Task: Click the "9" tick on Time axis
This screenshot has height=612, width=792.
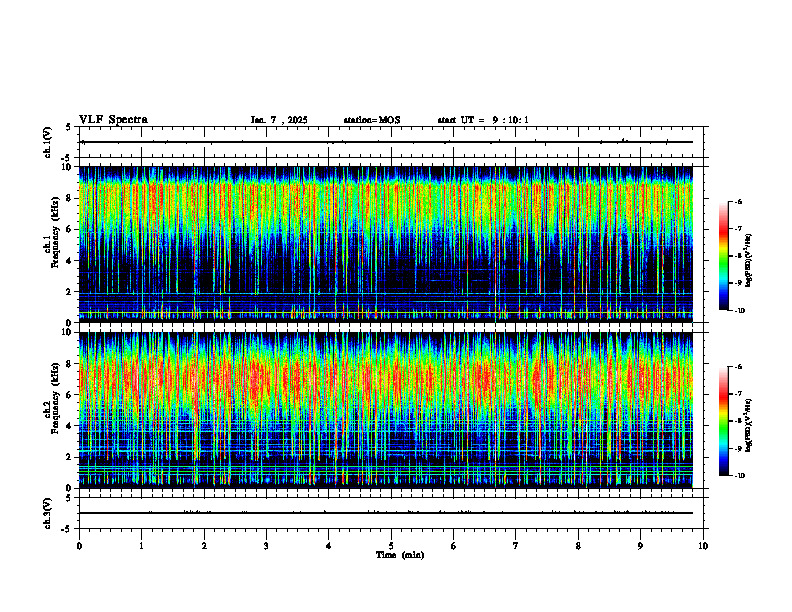Action: (x=640, y=546)
